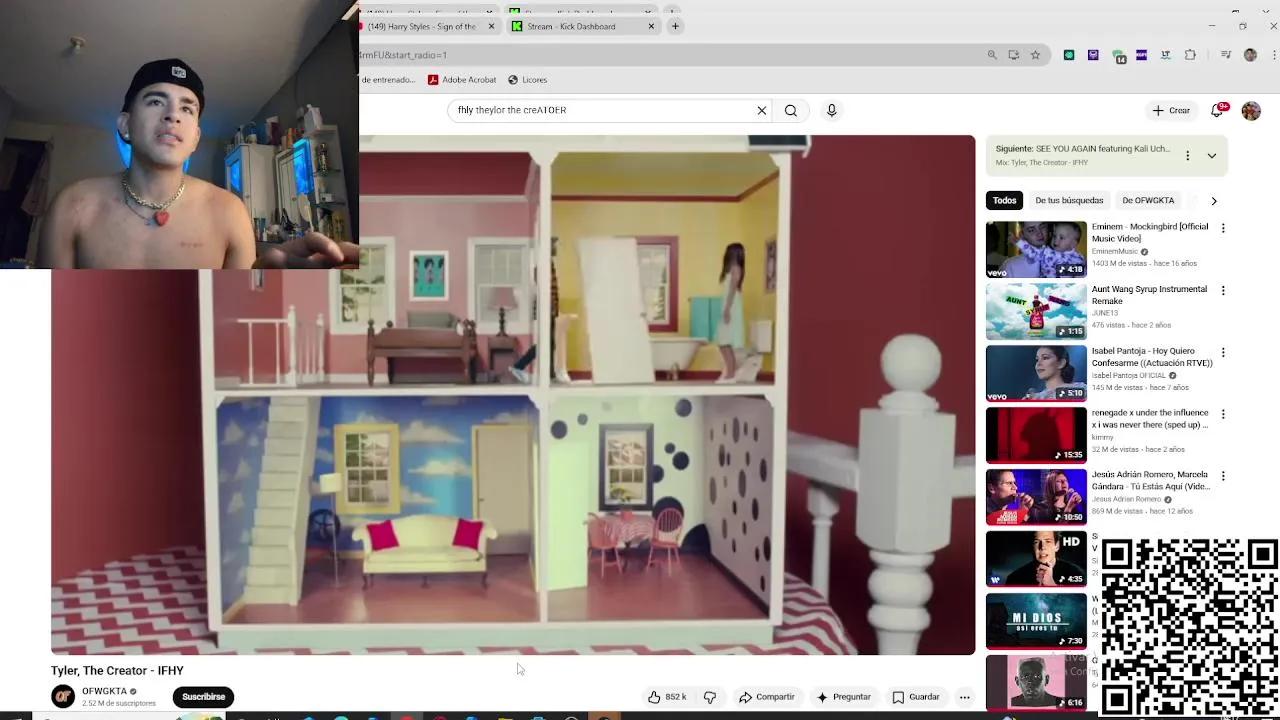Click the Crear button
This screenshot has width=1280, height=720.
1171,111
